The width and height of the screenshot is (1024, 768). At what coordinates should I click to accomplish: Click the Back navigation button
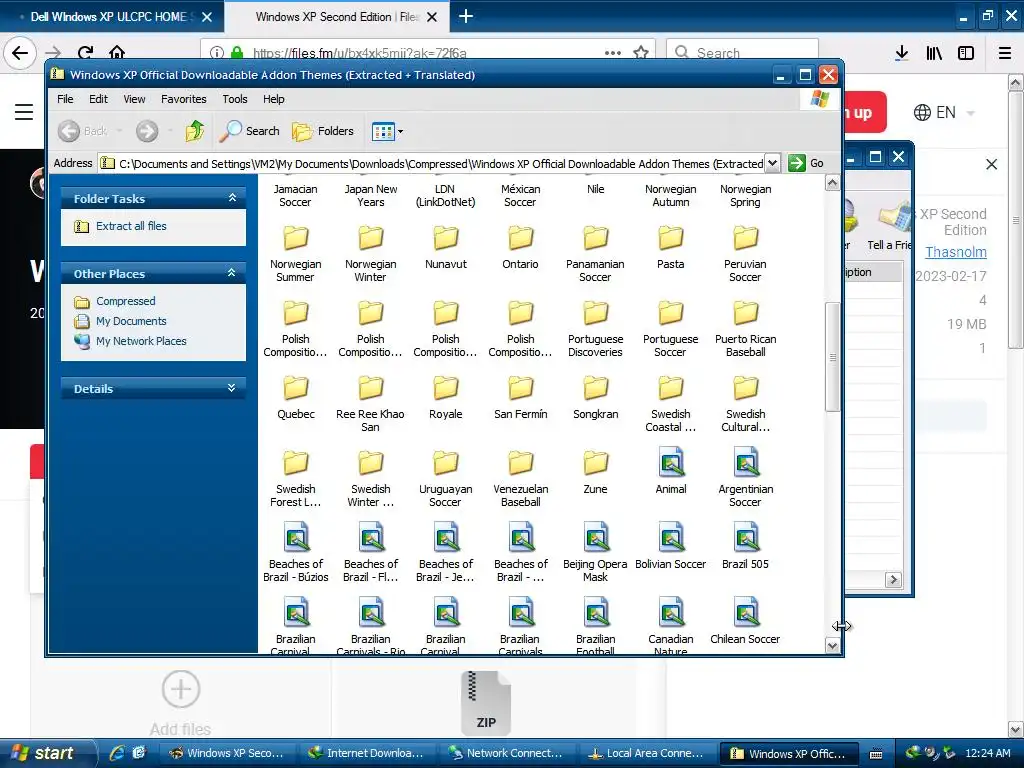(82, 131)
